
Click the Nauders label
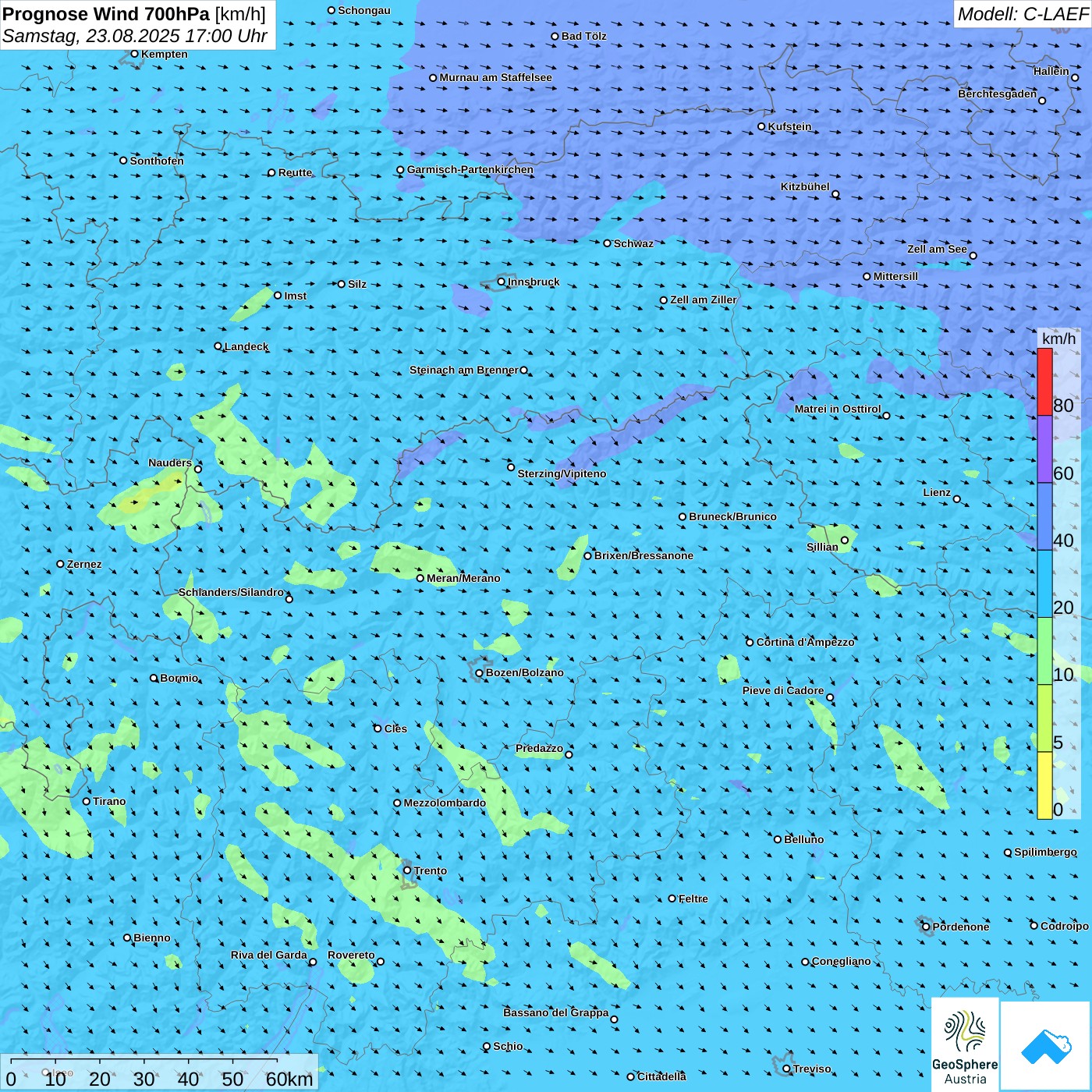pyautogui.click(x=170, y=463)
